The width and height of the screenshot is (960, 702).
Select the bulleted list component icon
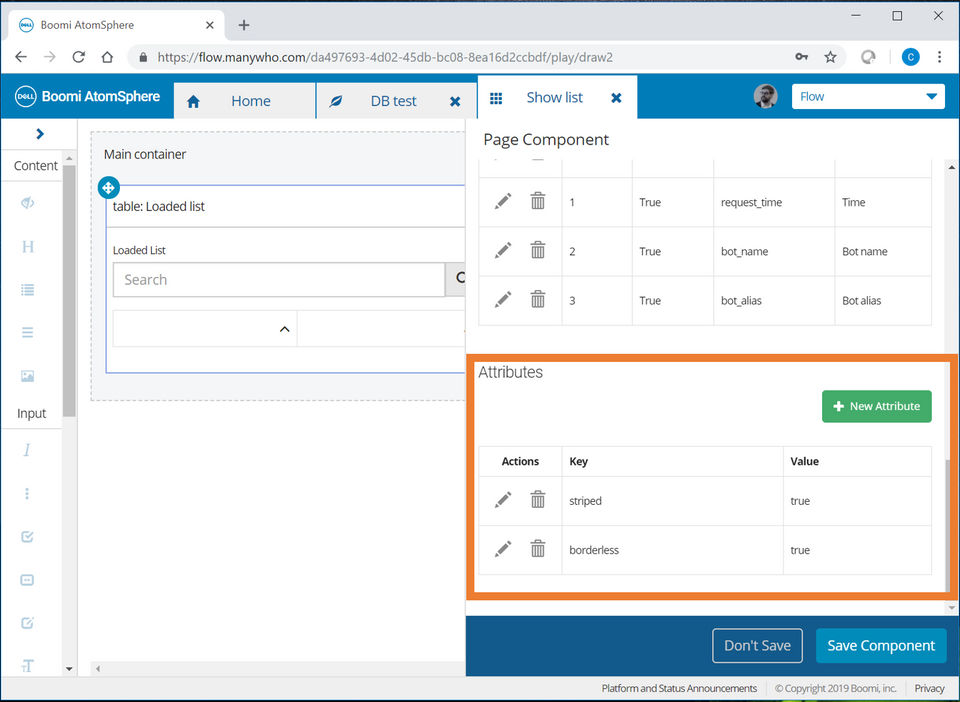tap(27, 290)
